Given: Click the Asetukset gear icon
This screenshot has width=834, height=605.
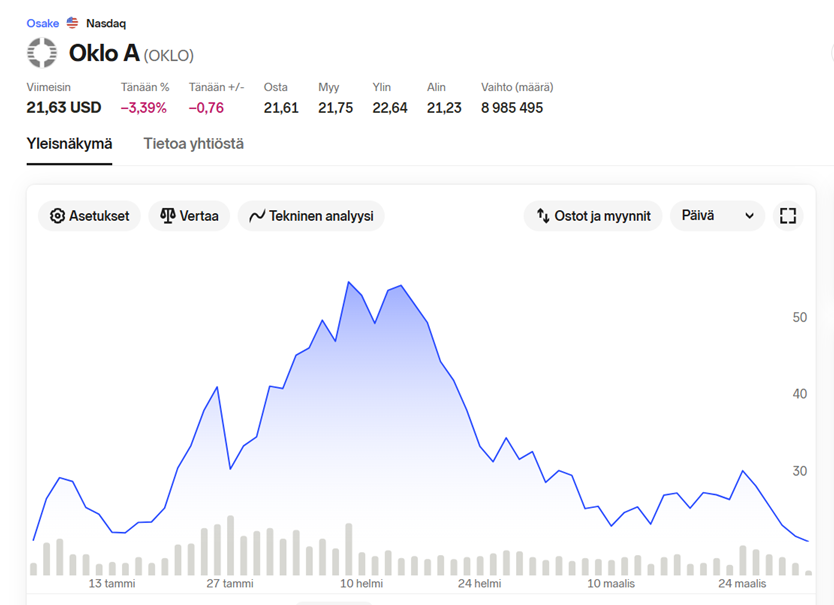Looking at the screenshot, I should (57, 216).
